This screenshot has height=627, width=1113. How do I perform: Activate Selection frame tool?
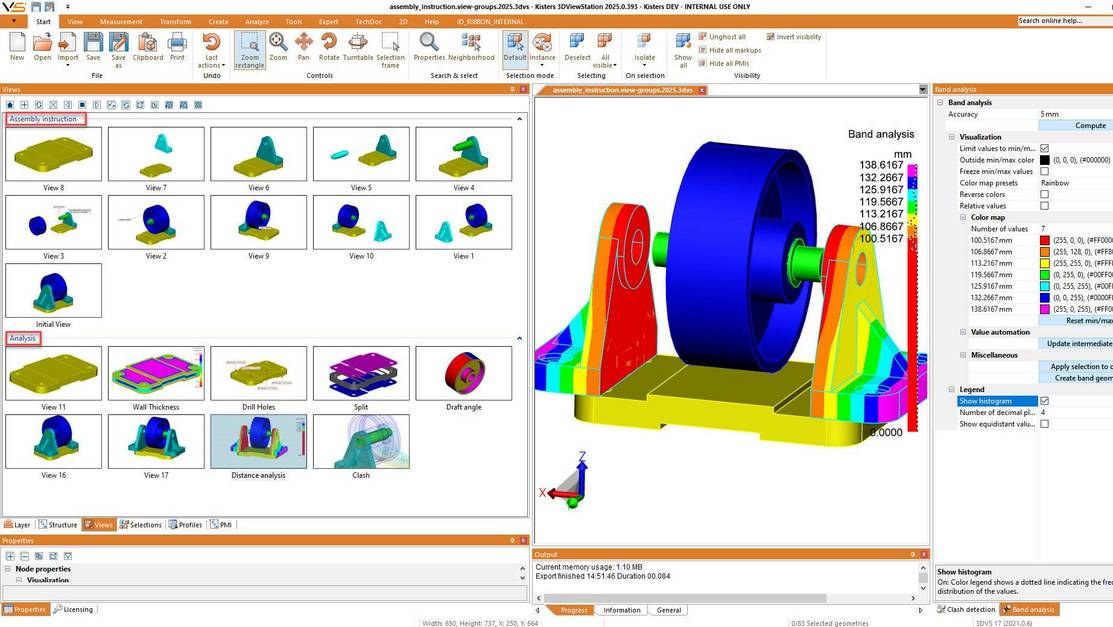coord(390,50)
